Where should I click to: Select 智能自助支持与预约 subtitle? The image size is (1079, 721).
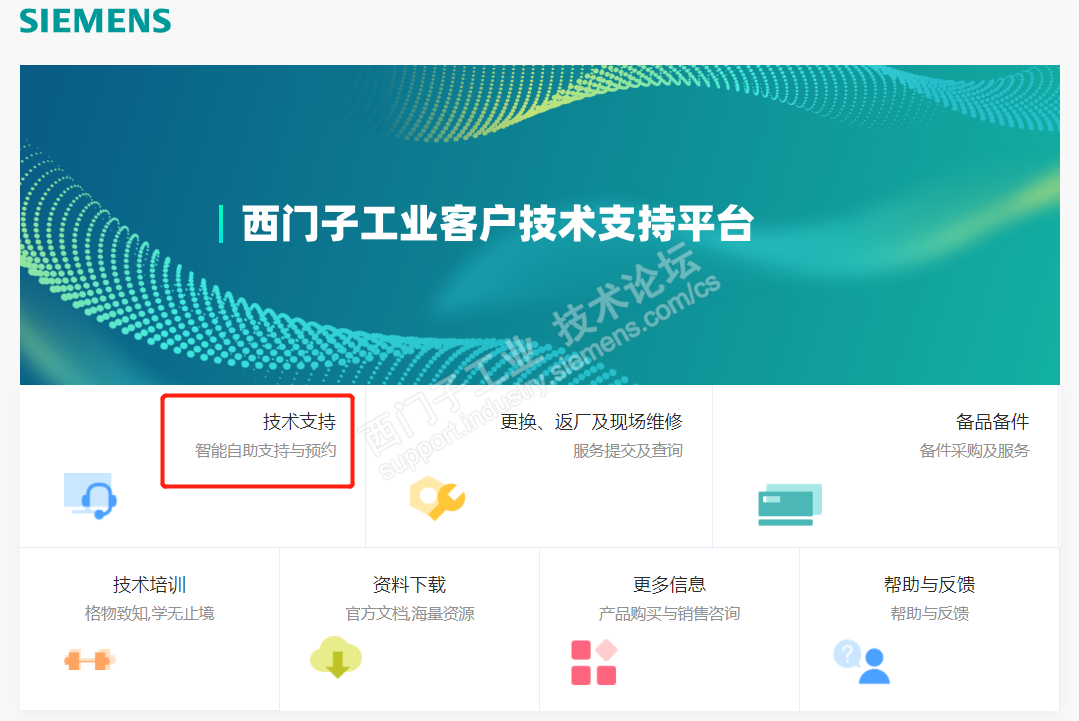(266, 451)
